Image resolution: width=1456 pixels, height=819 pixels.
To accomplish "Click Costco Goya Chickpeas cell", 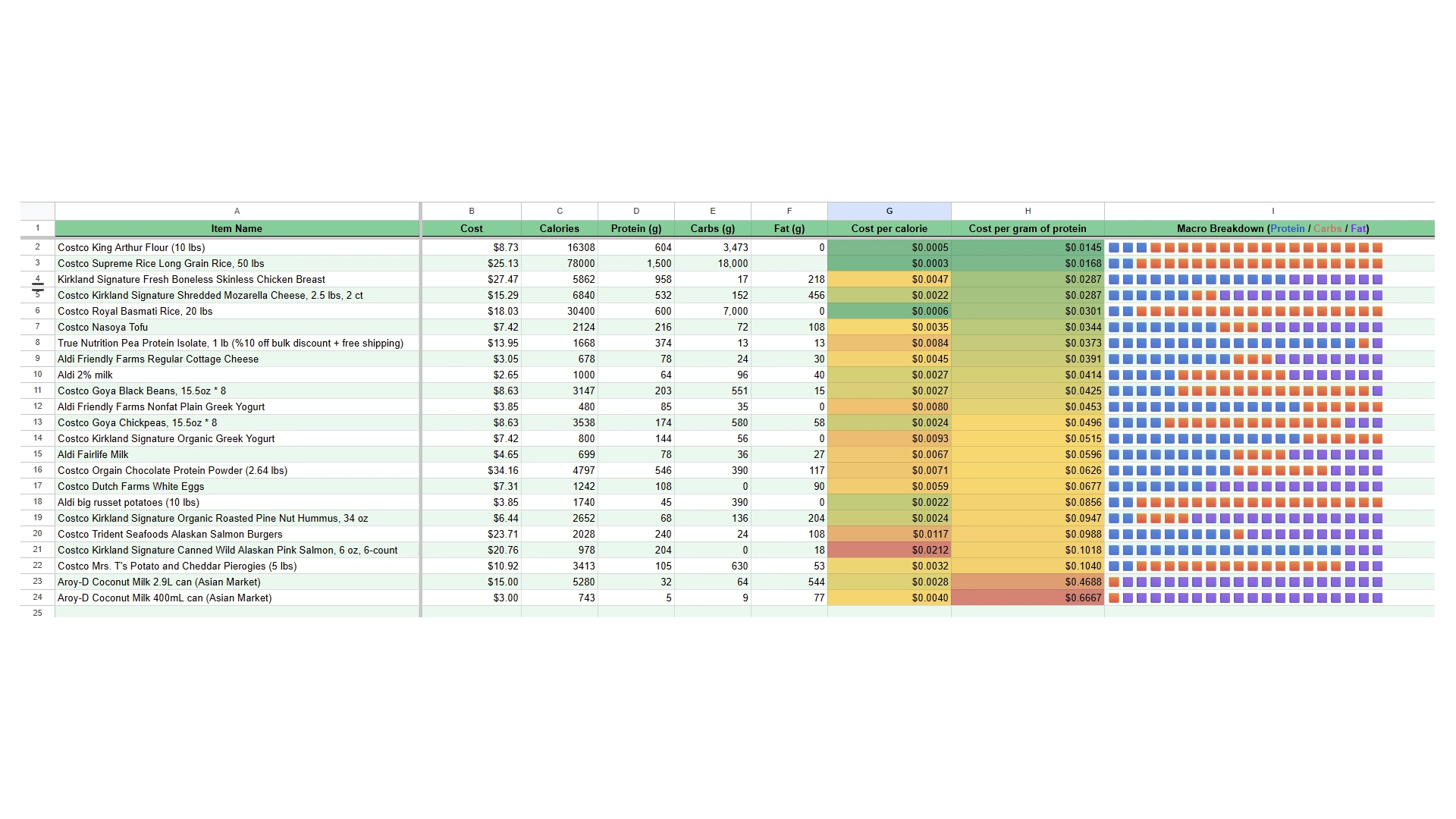I will [237, 422].
